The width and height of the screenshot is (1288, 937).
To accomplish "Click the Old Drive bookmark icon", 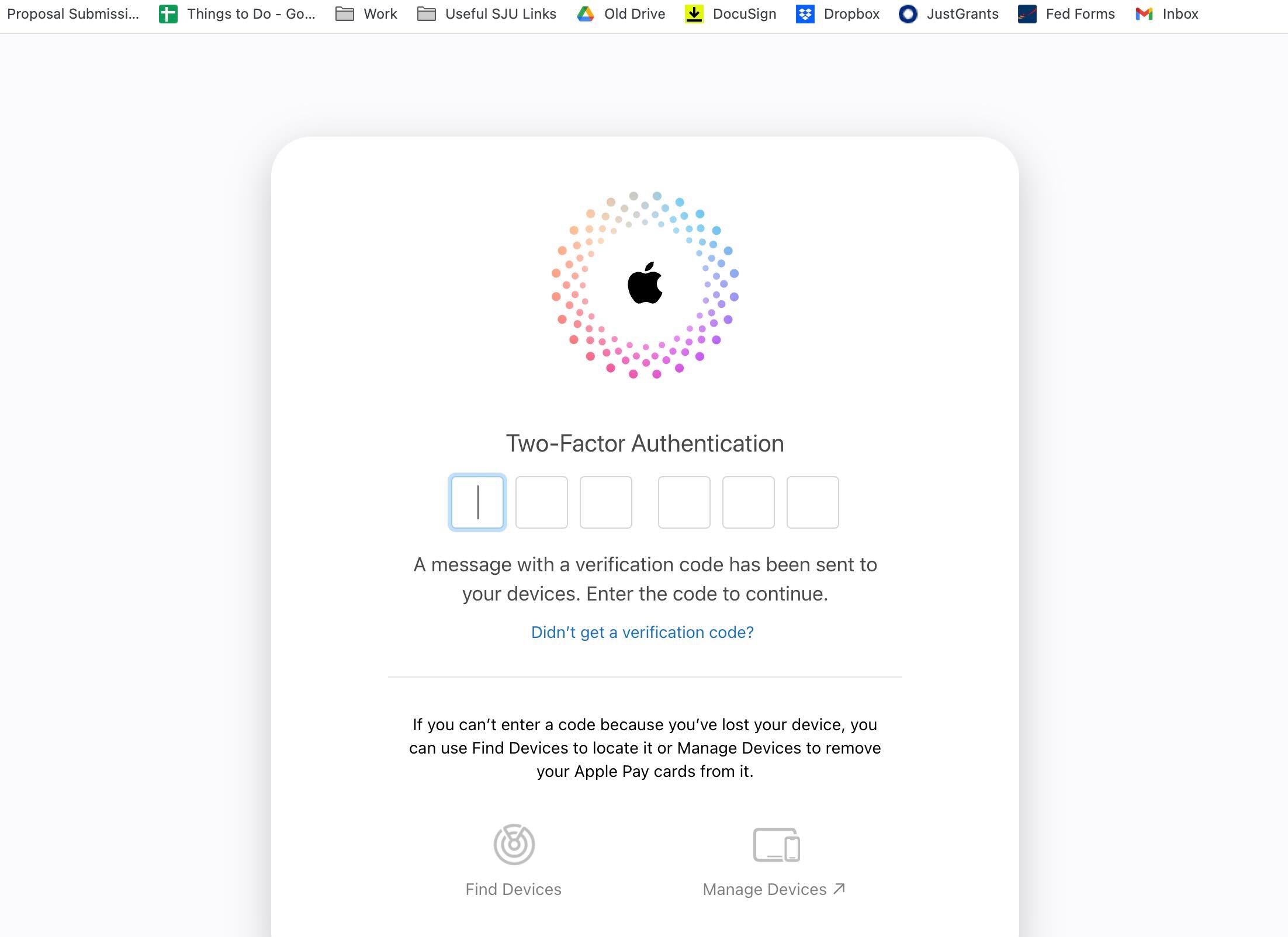I will point(585,14).
